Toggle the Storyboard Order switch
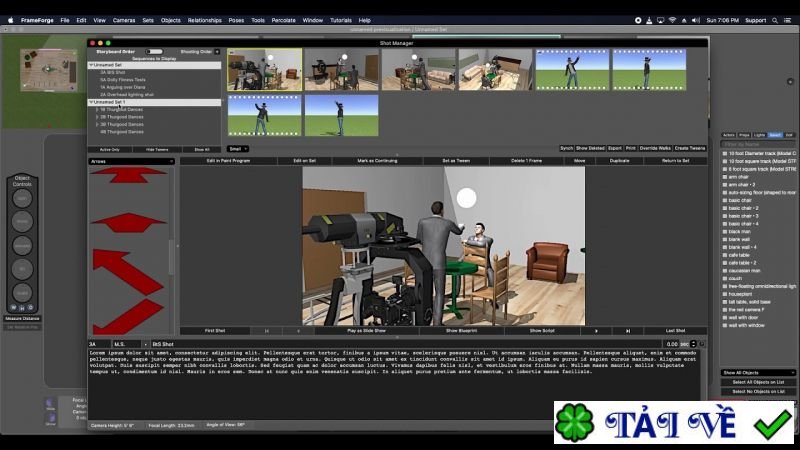This screenshot has height=450, width=800. click(154, 52)
